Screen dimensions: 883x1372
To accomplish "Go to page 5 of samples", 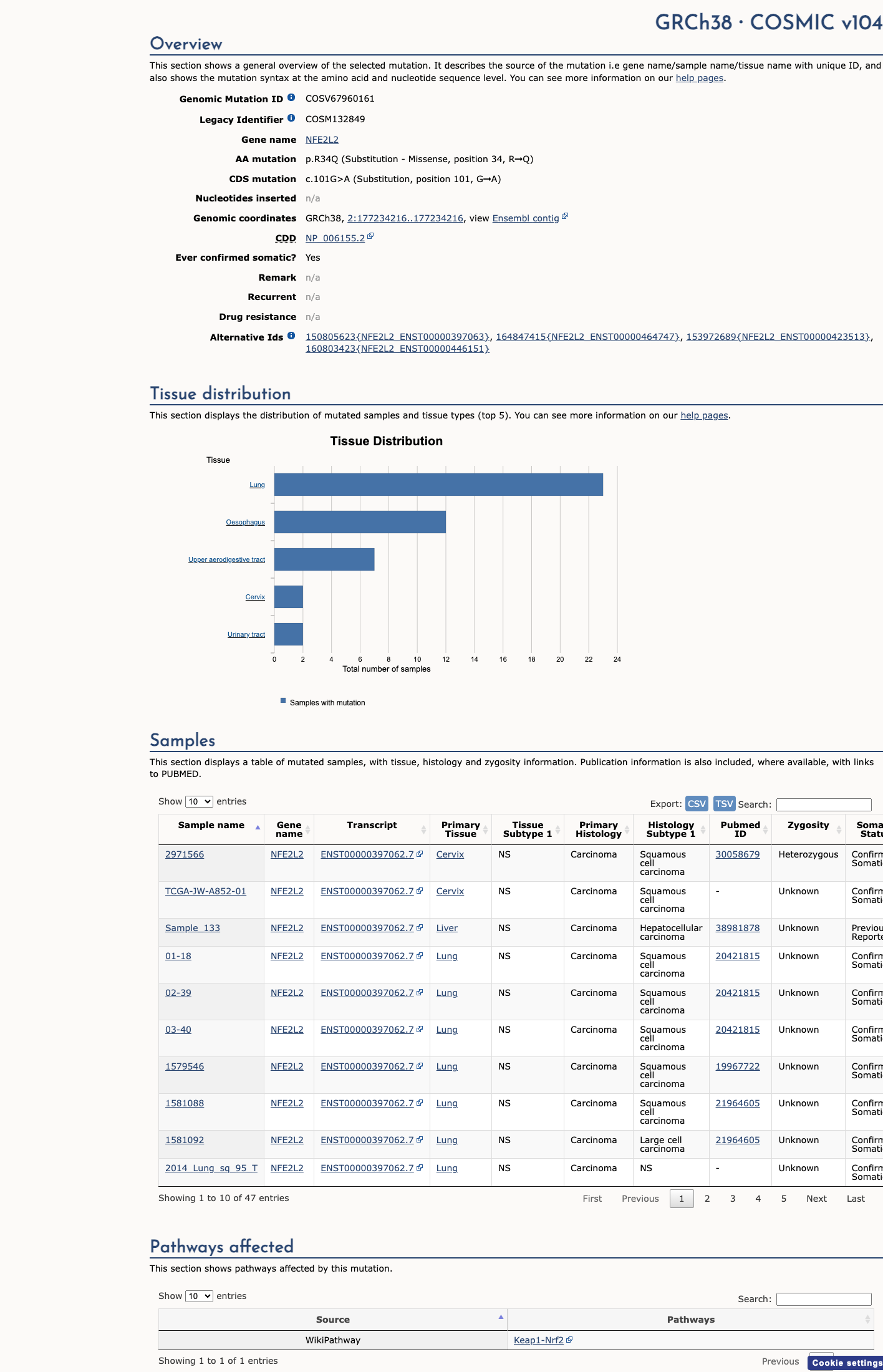I will [x=784, y=1199].
